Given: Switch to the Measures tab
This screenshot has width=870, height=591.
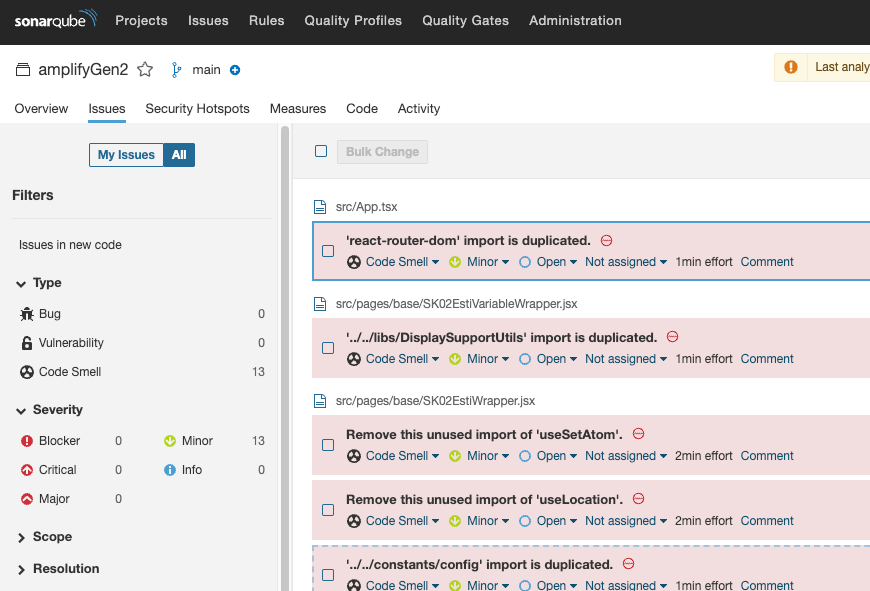Looking at the screenshot, I should 298,109.
